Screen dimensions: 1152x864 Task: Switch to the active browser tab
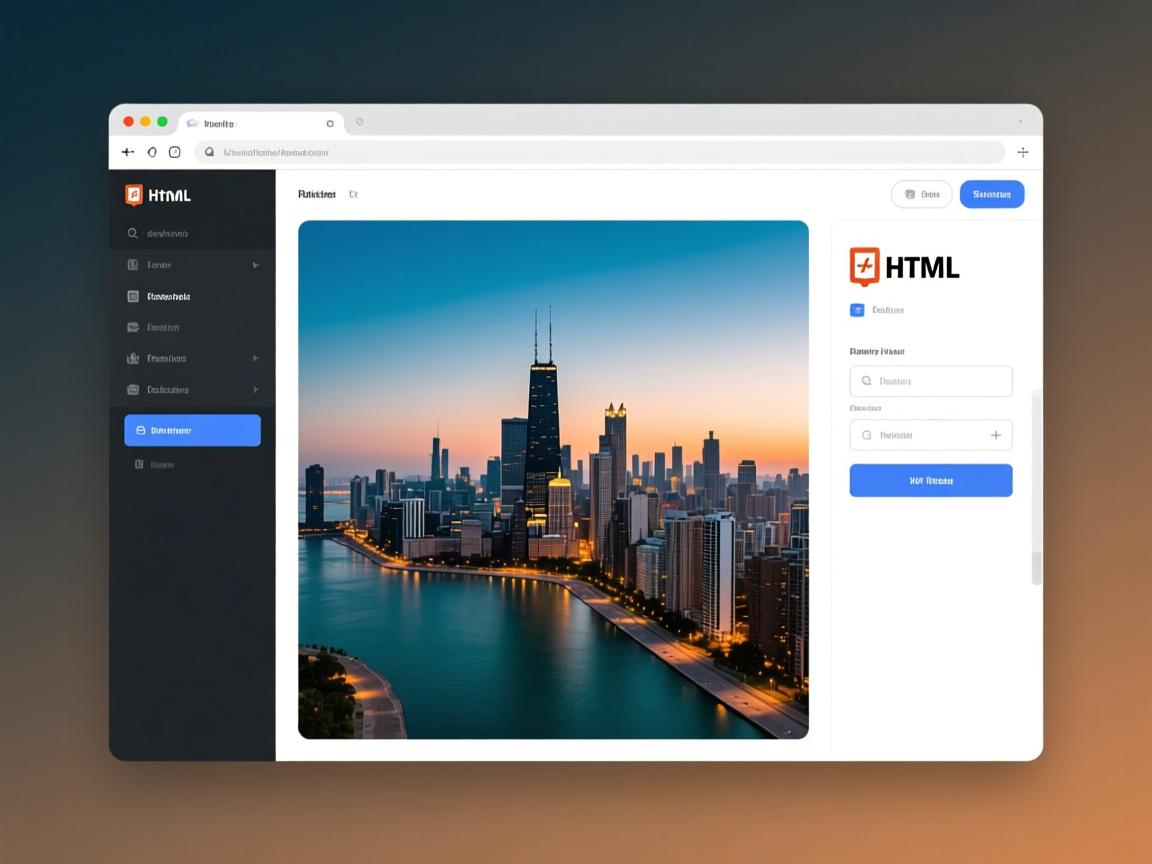click(x=260, y=123)
